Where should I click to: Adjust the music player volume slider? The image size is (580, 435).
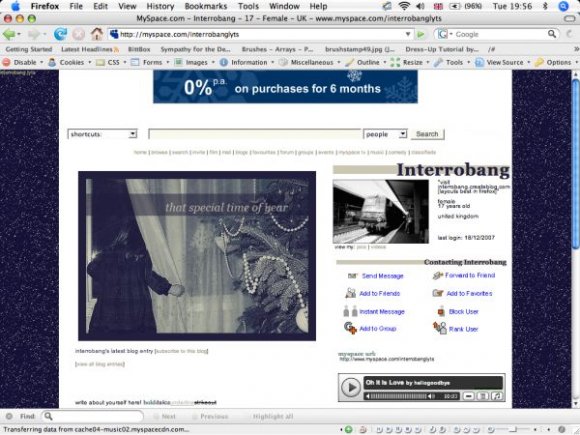tap(399, 396)
